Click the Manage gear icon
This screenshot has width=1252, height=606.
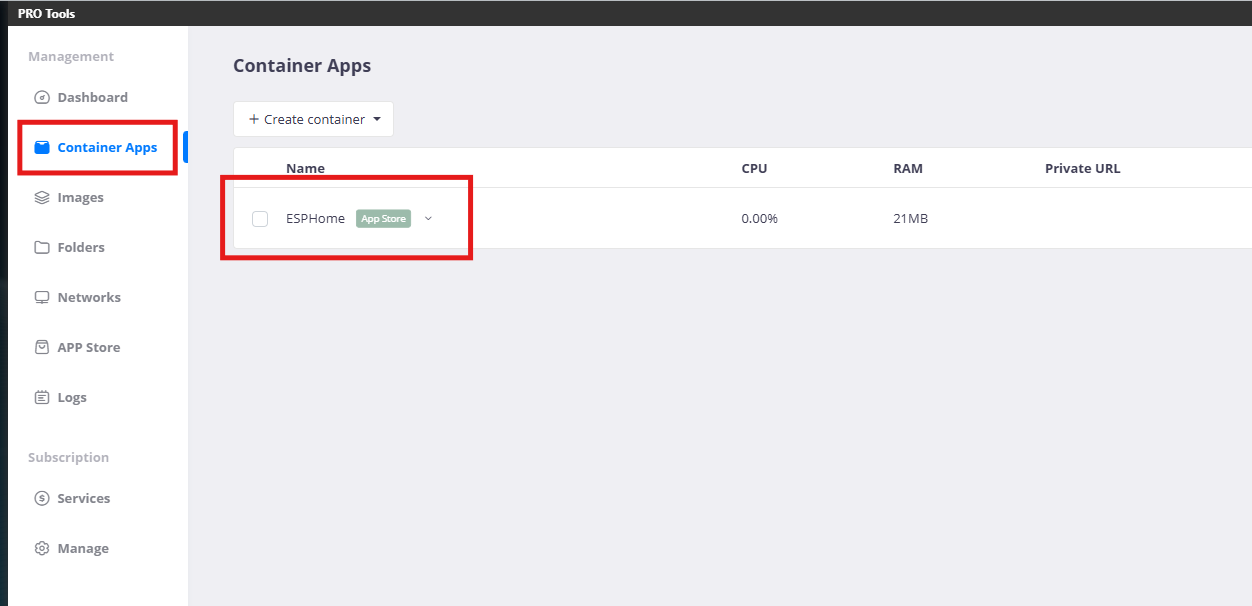click(x=42, y=548)
